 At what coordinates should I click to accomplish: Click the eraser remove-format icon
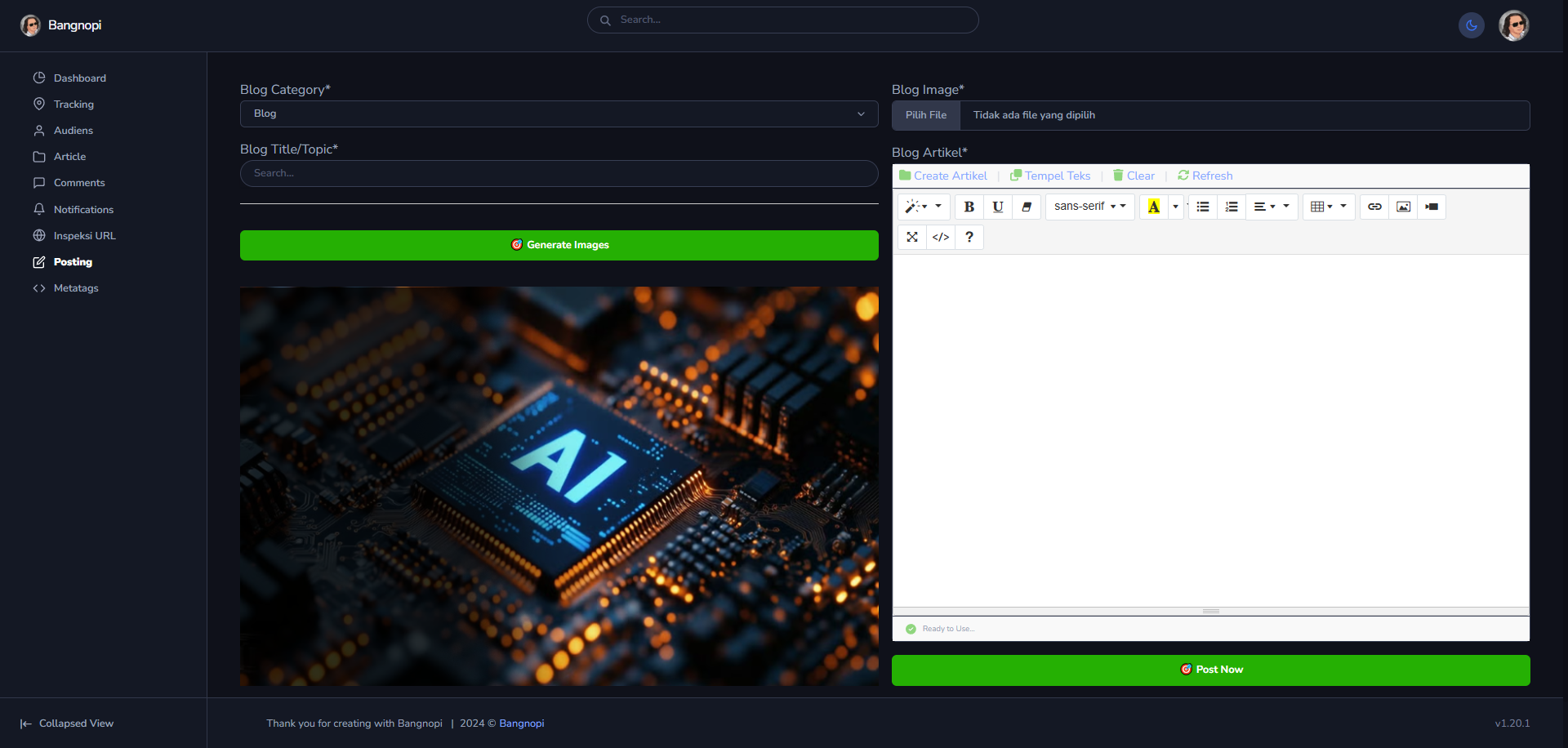point(1027,207)
